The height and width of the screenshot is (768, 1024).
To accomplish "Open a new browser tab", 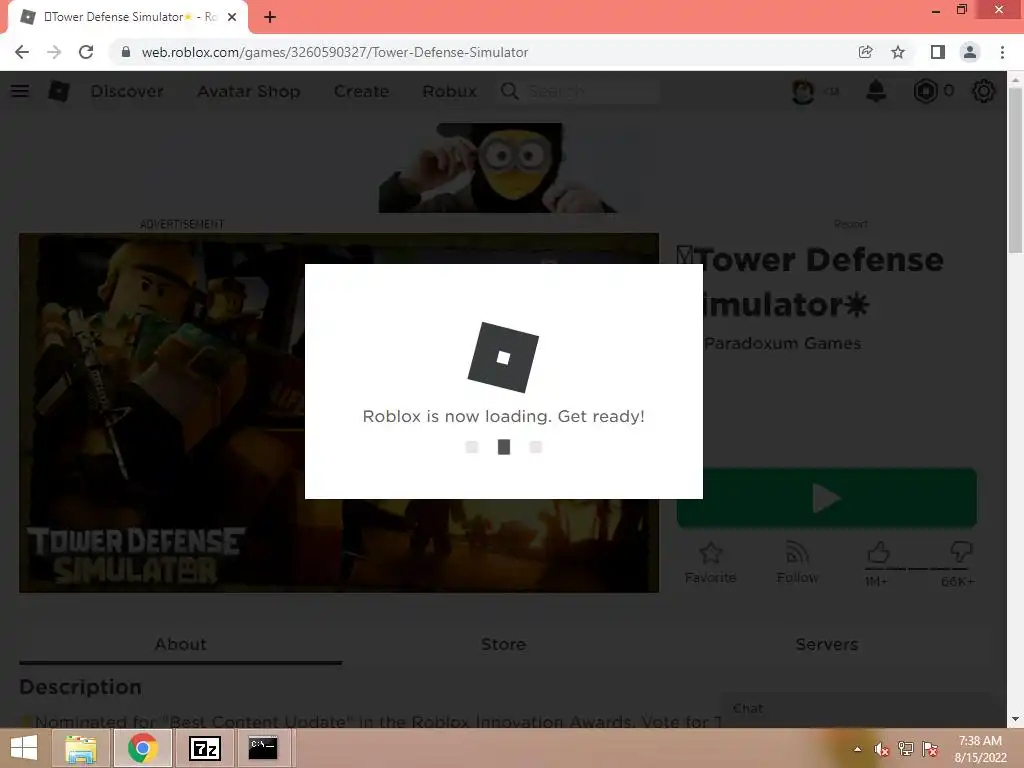I will pos(270,18).
